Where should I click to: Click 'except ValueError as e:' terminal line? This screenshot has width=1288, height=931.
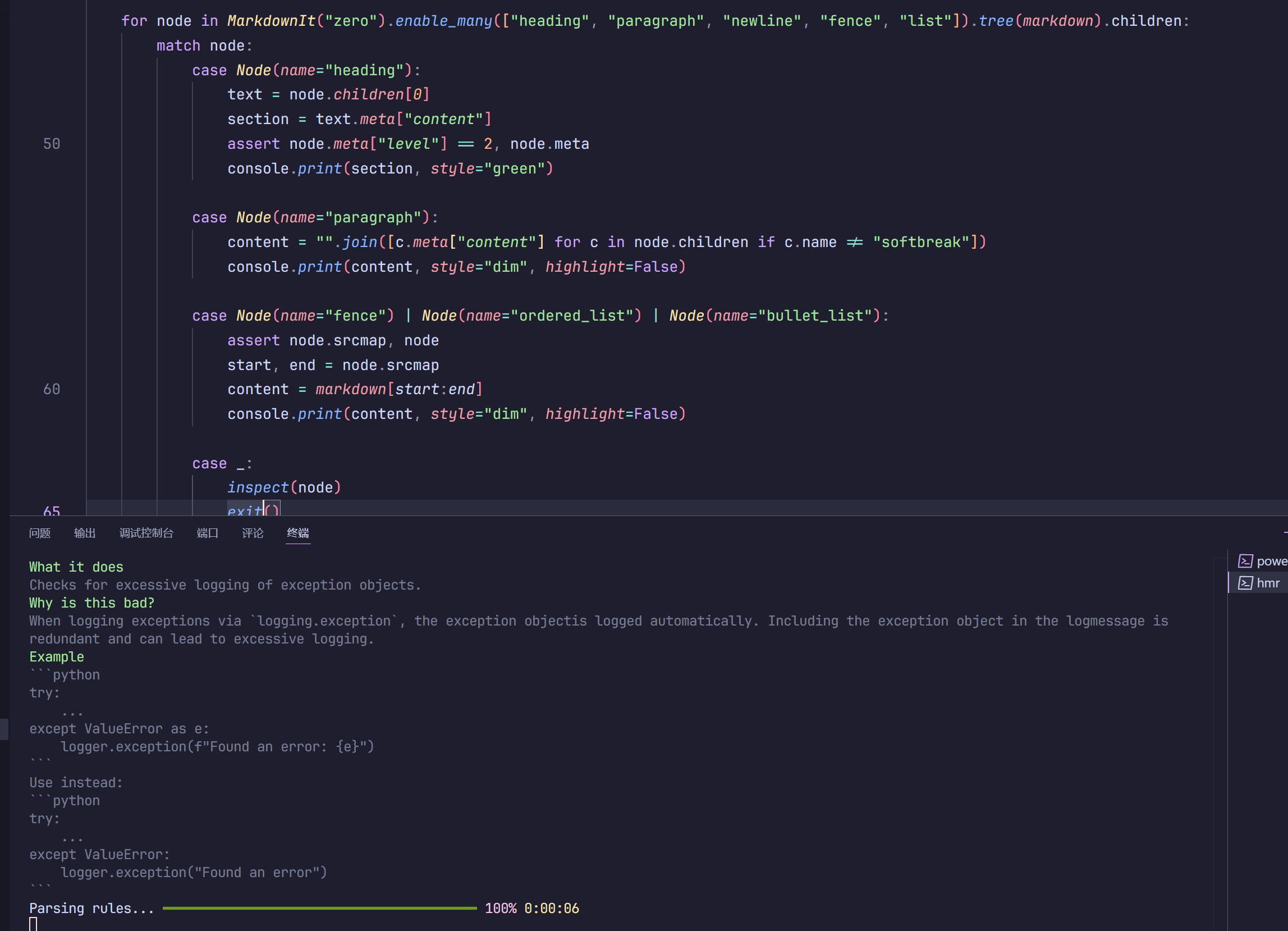pyautogui.click(x=118, y=729)
